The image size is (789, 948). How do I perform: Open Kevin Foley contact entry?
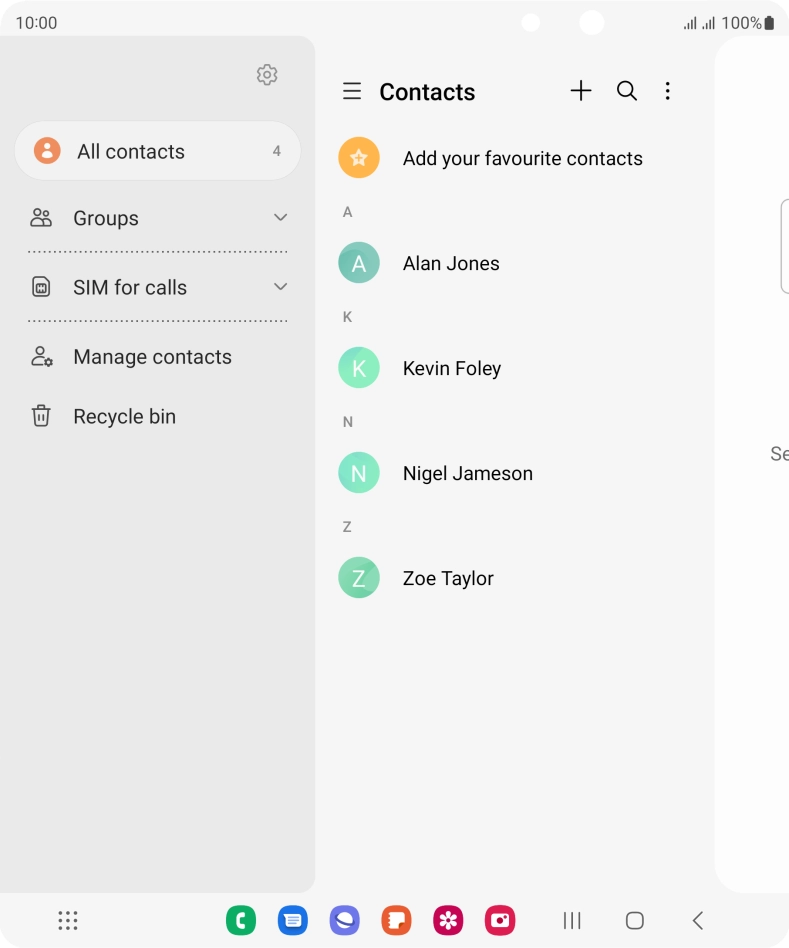452,369
